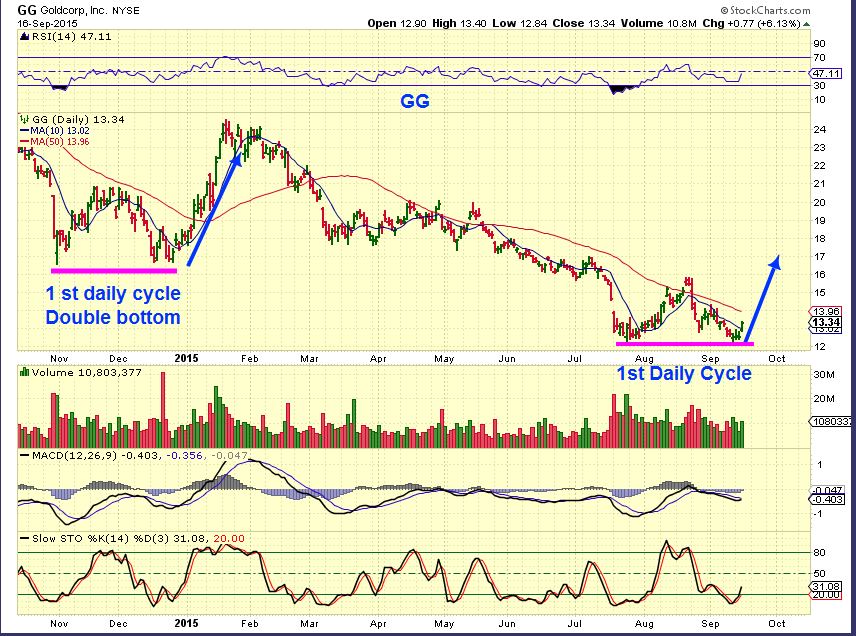Viewport: 856px width, 636px height.
Task: Click 'Oct' on the bottom date axis
Action: click(x=777, y=623)
